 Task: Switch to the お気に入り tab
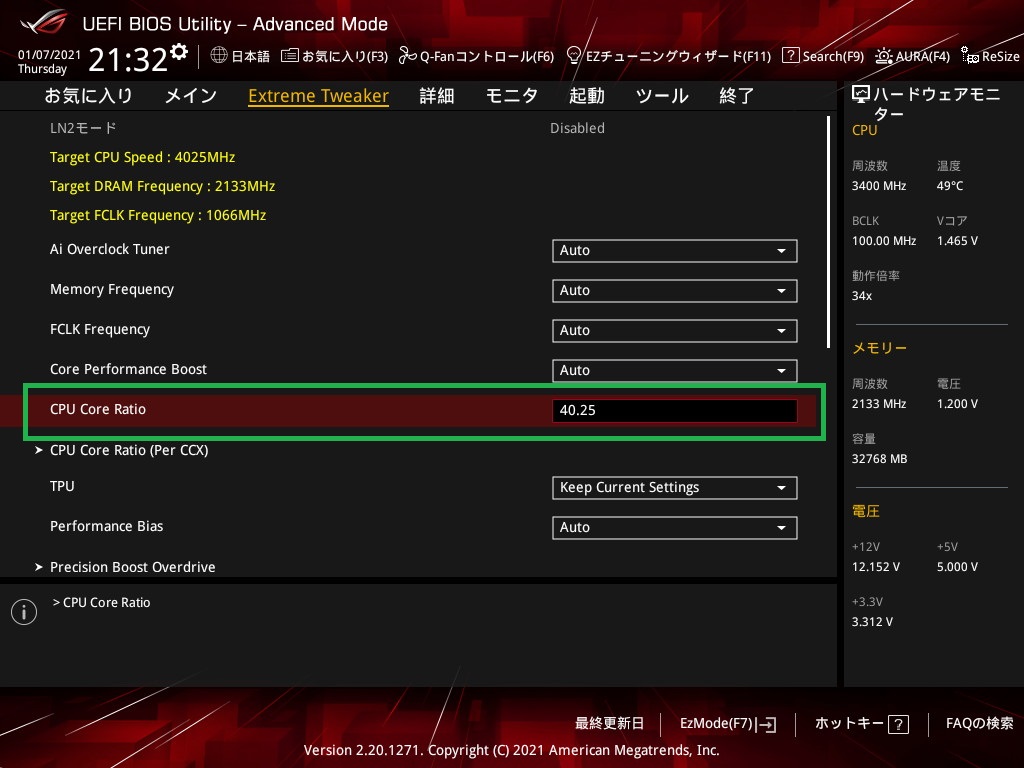89,96
